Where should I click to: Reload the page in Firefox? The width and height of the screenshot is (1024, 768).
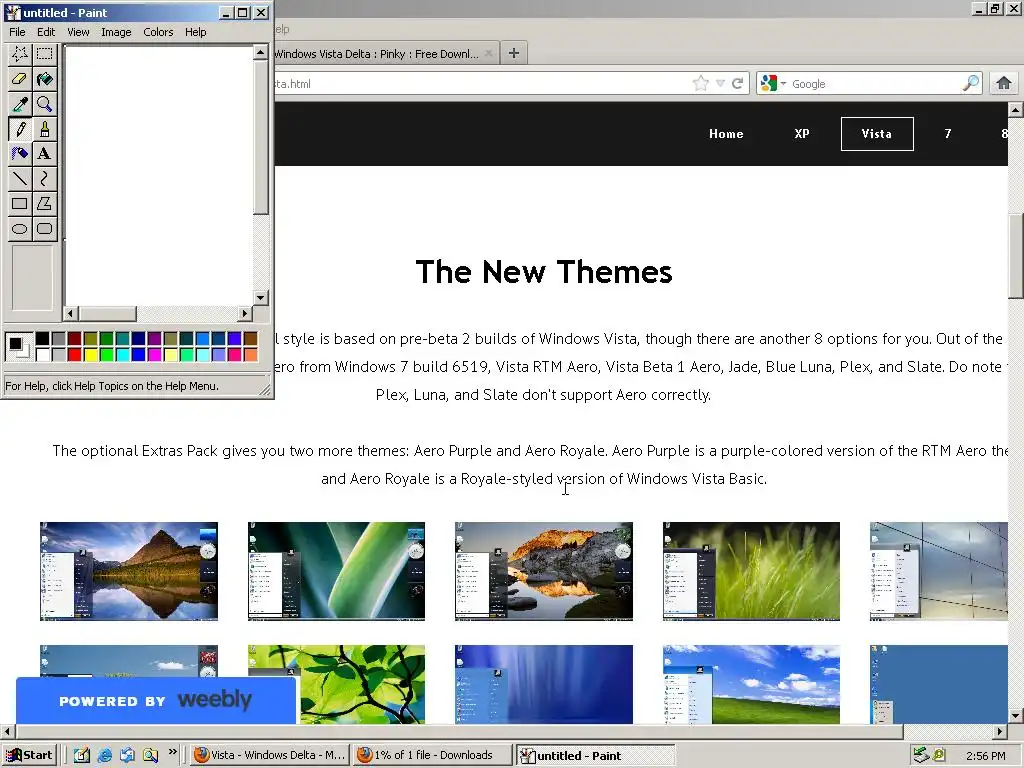pyautogui.click(x=738, y=83)
